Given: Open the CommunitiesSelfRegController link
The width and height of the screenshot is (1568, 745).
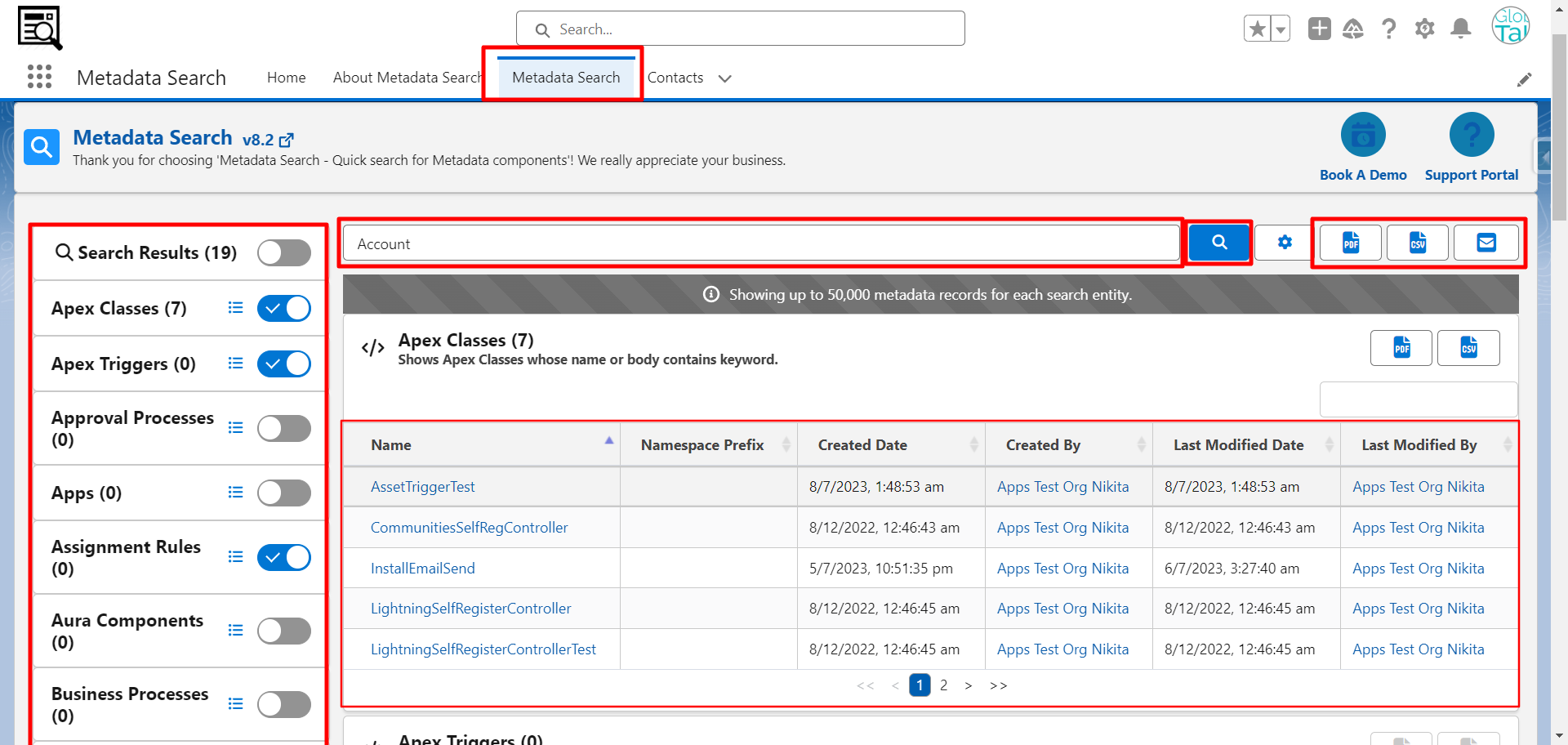Looking at the screenshot, I should tap(469, 528).
